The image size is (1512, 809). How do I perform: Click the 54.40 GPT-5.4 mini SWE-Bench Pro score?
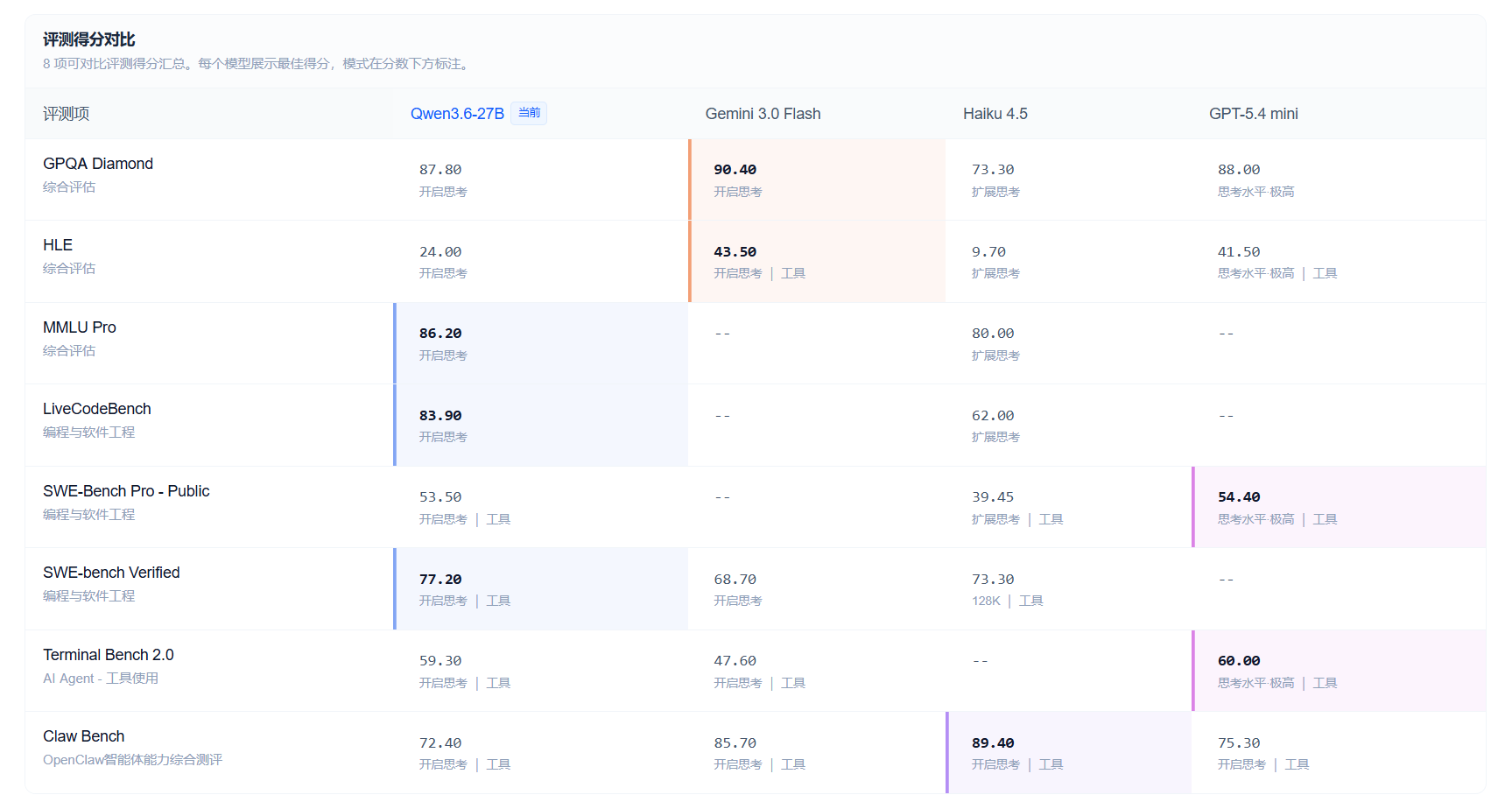(1239, 497)
